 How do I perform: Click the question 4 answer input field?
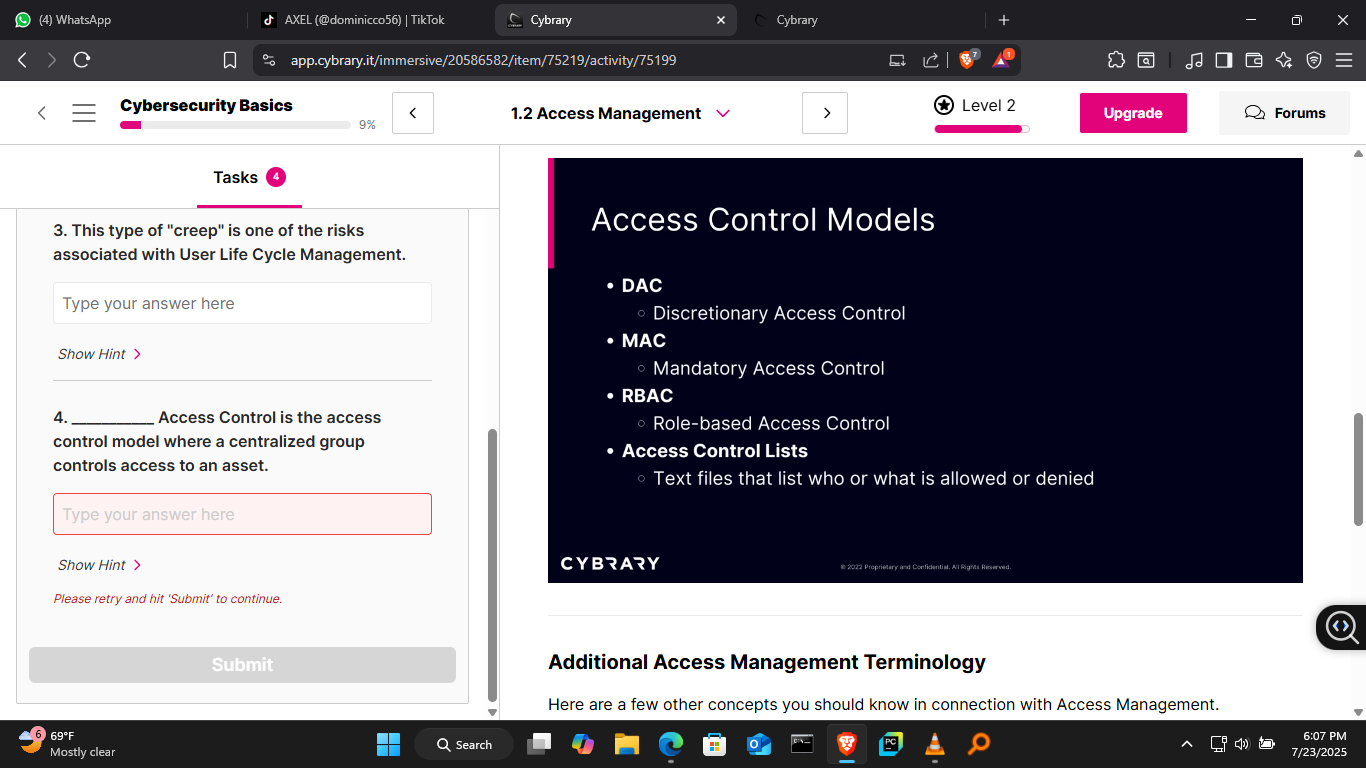pyautogui.click(x=242, y=514)
